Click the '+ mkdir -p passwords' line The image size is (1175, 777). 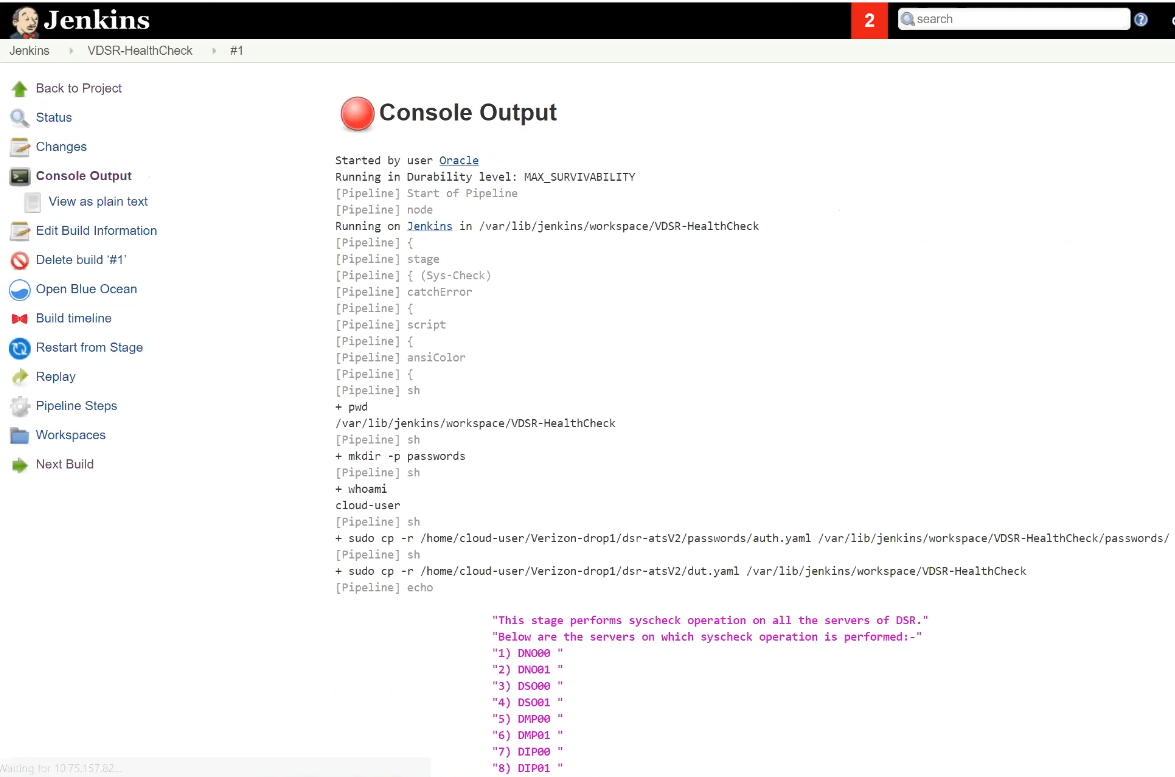coord(400,456)
